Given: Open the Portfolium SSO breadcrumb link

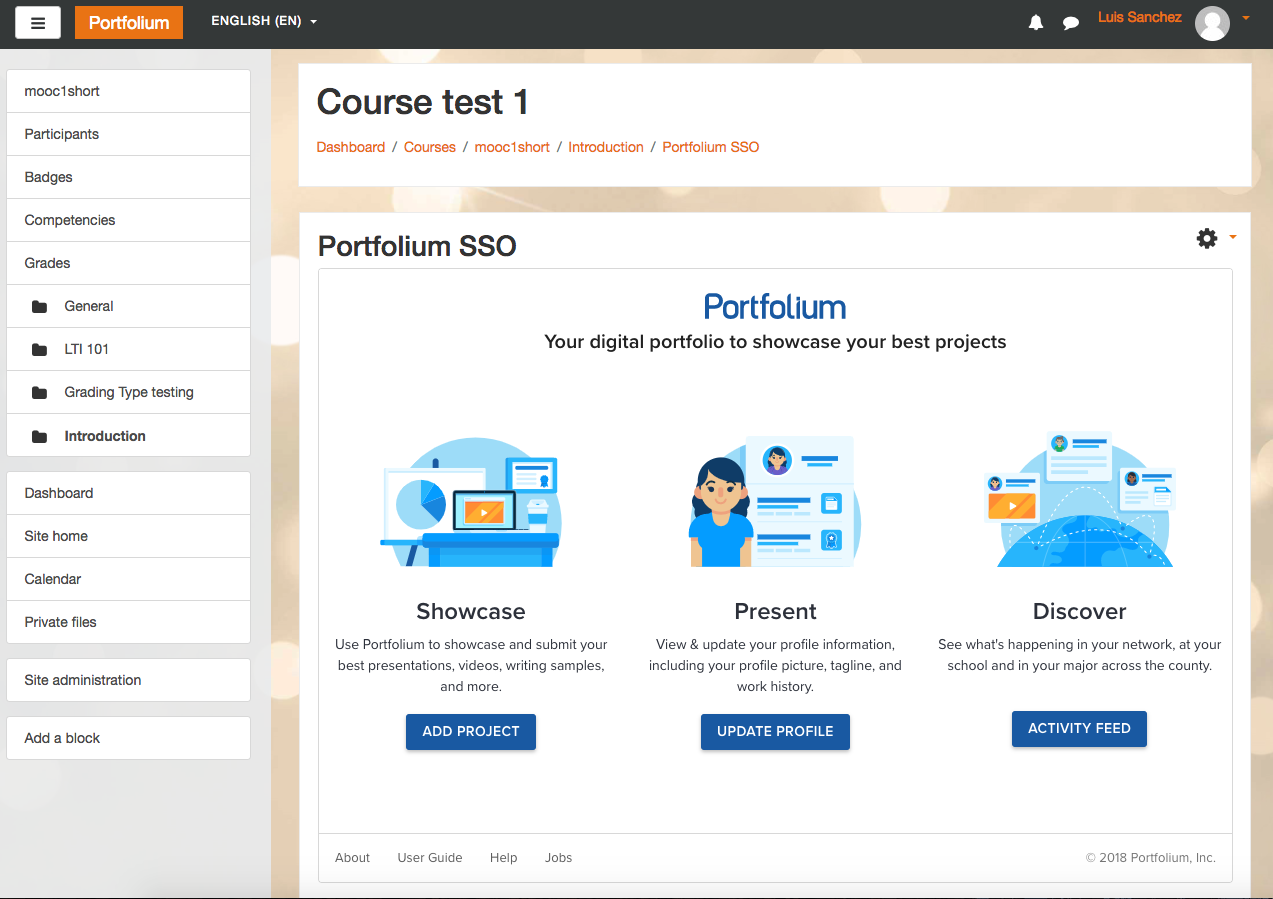Looking at the screenshot, I should point(711,147).
